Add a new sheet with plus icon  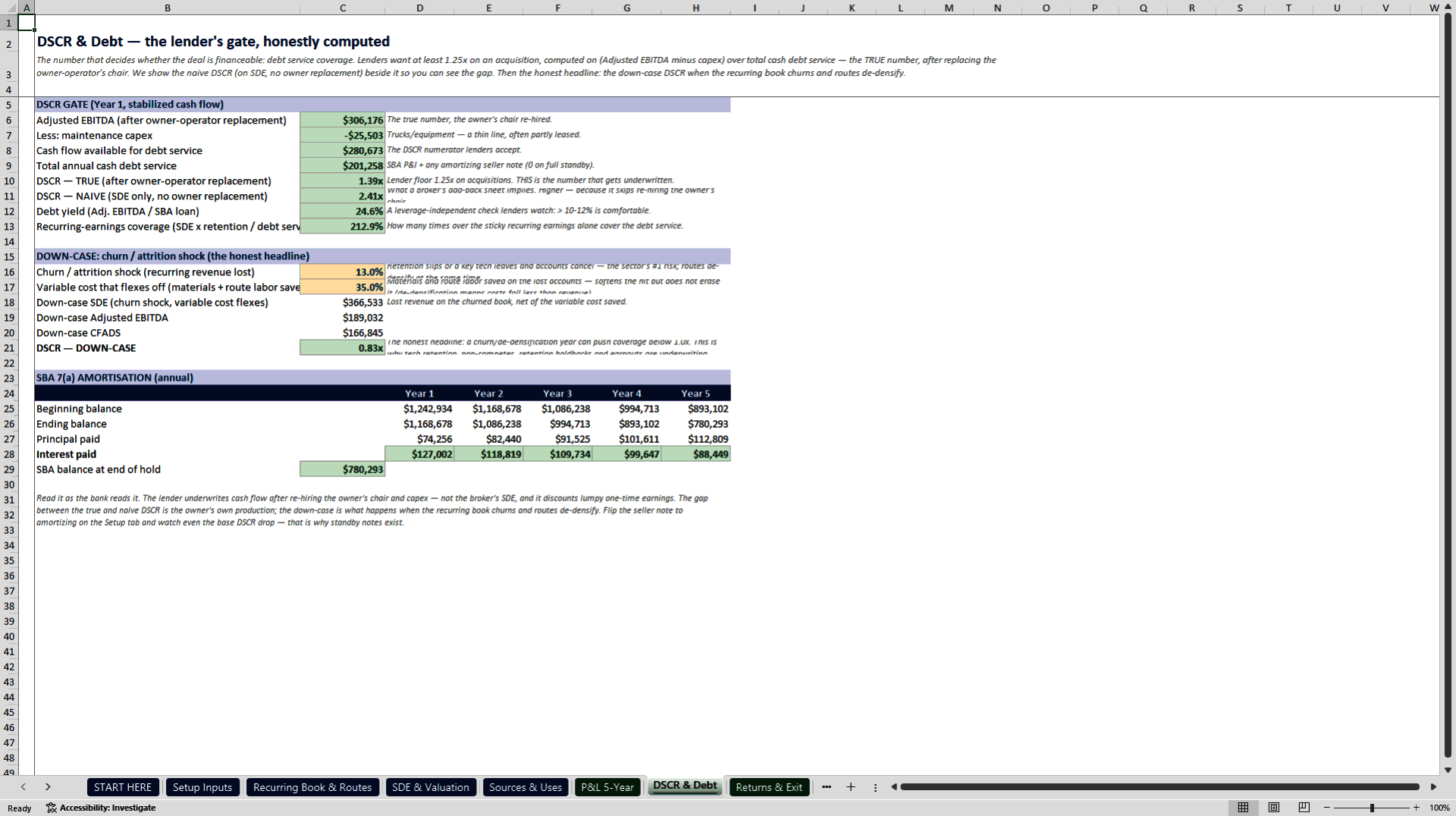(851, 787)
